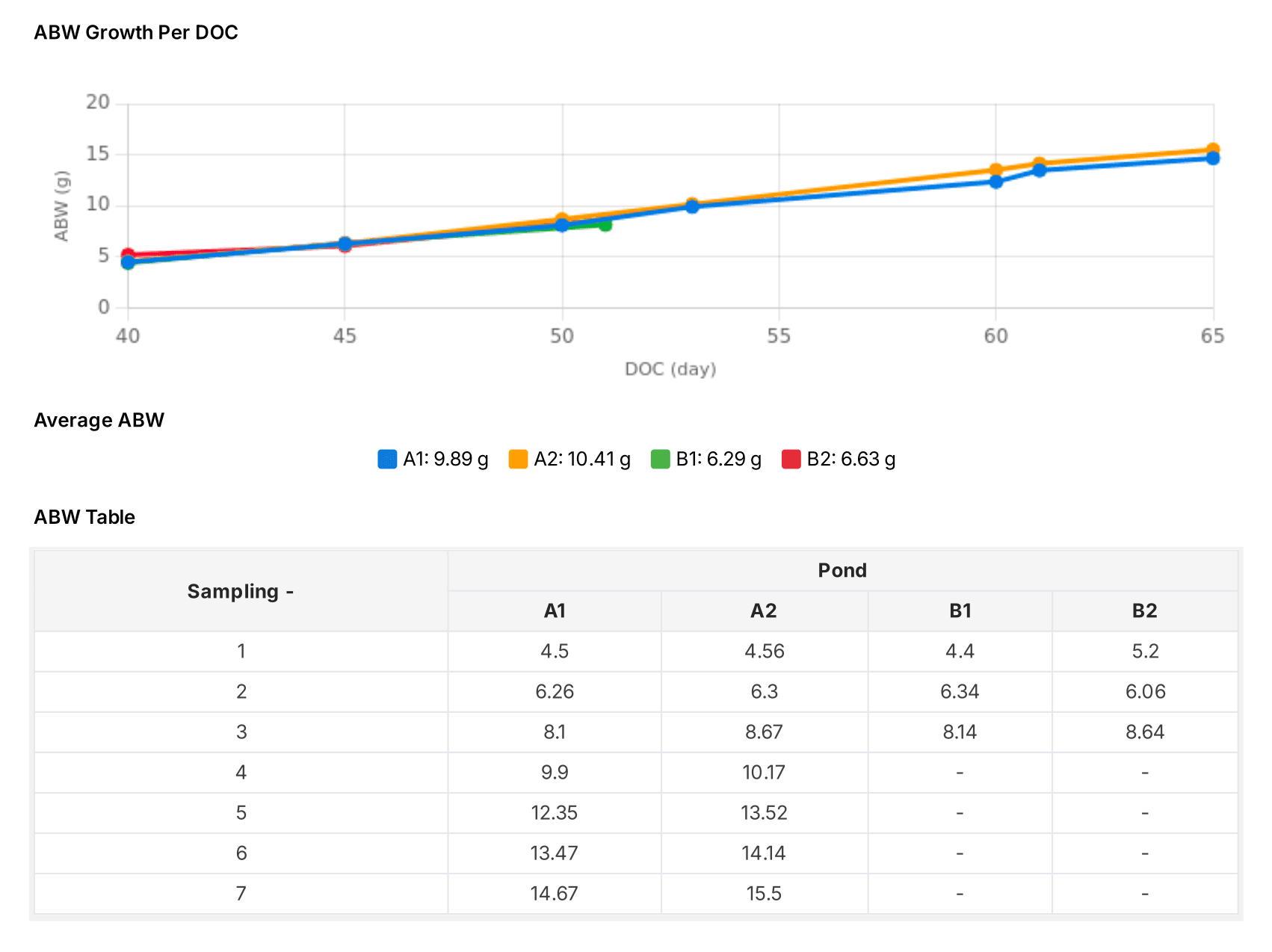Hide the A1: 9.89 g series label
1272x952 pixels.
(445, 459)
